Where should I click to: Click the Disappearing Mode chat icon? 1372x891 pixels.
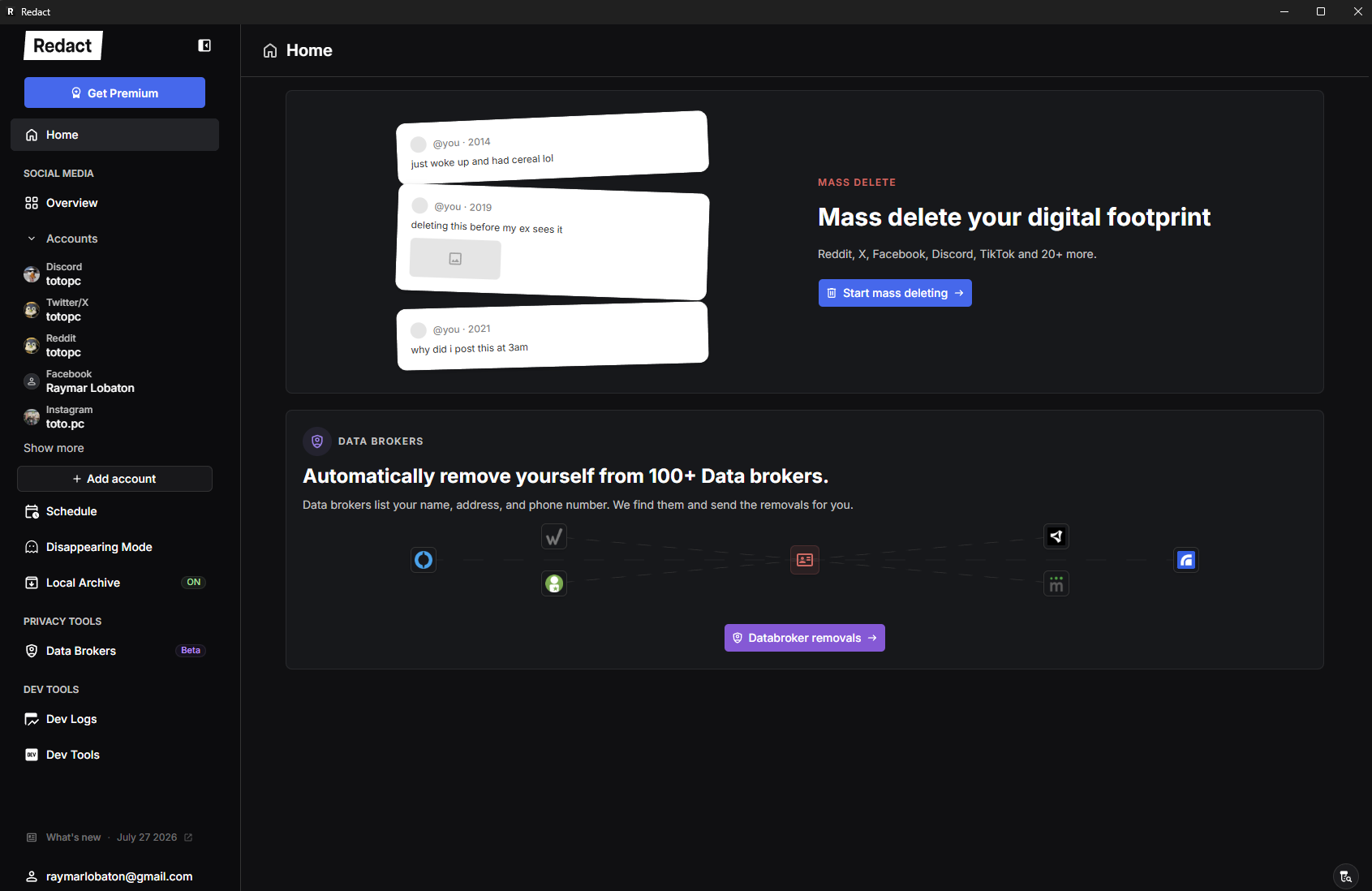[32, 547]
